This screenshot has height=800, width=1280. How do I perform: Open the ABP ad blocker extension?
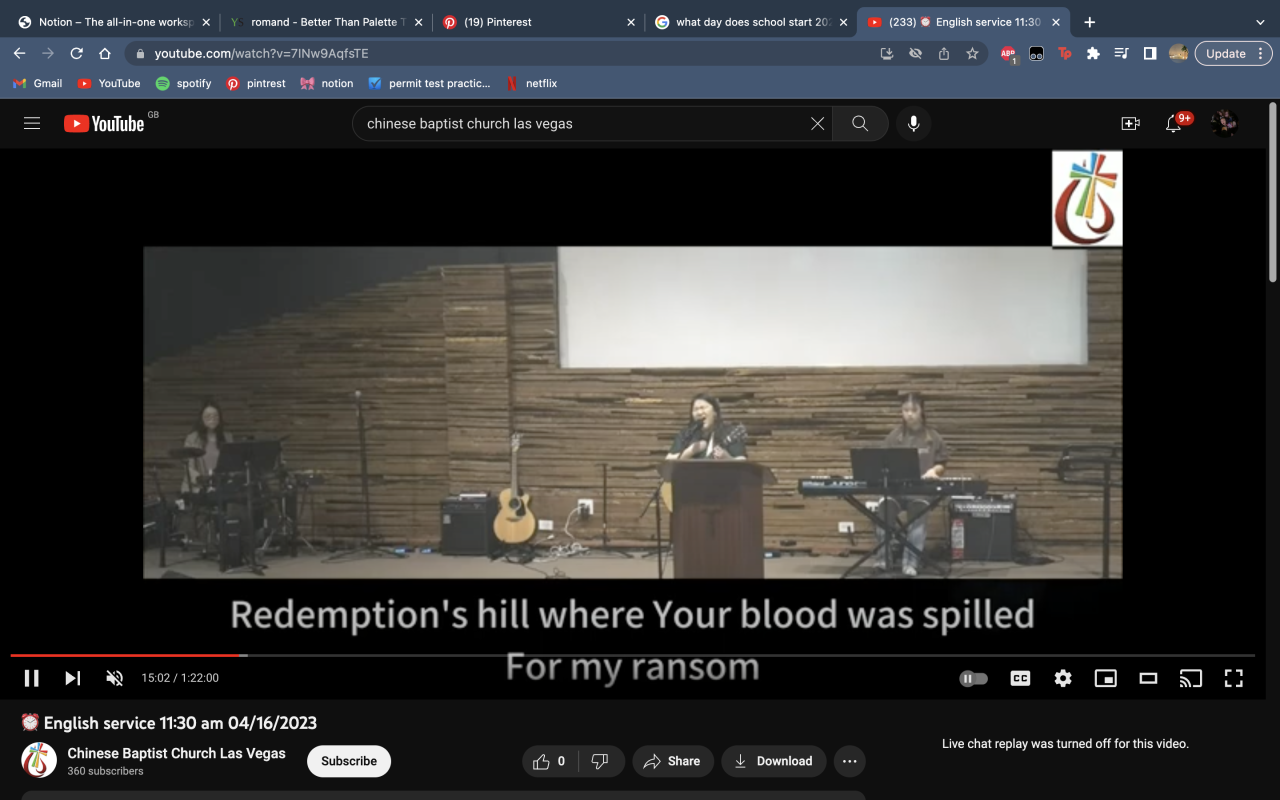tap(1008, 54)
